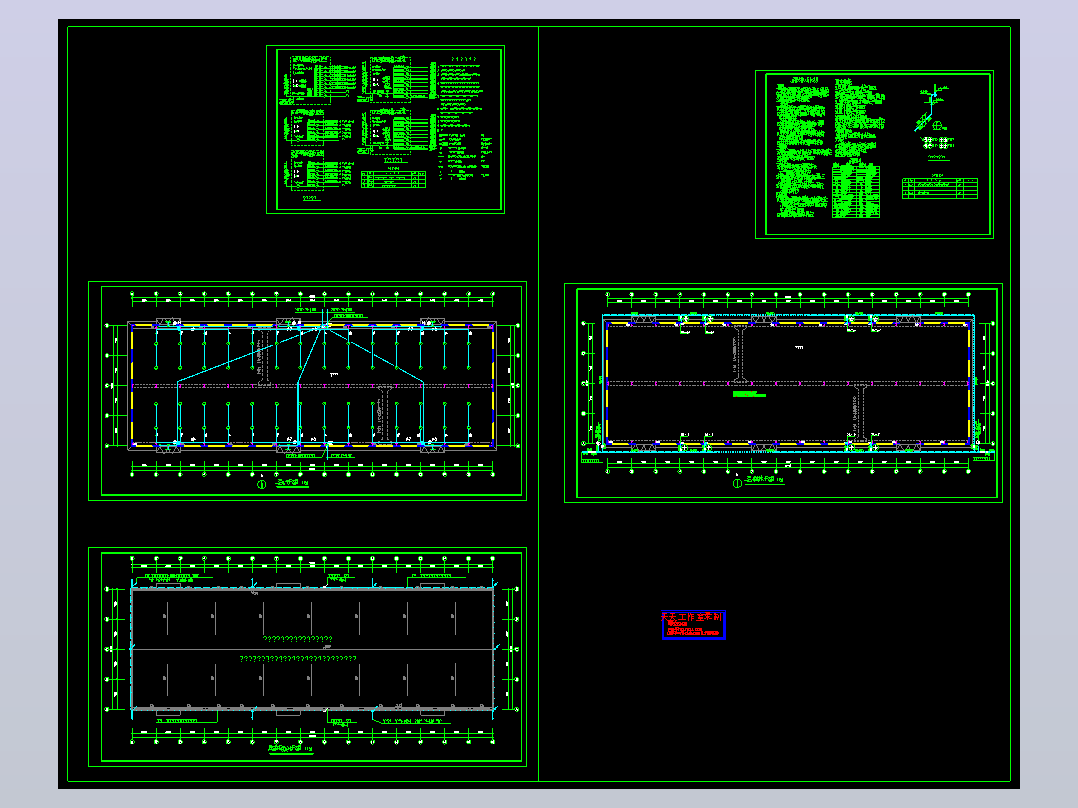The width and height of the screenshot is (1078, 808).
Task: Select the cyan wiring floor plan sheet
Action: (307, 391)
